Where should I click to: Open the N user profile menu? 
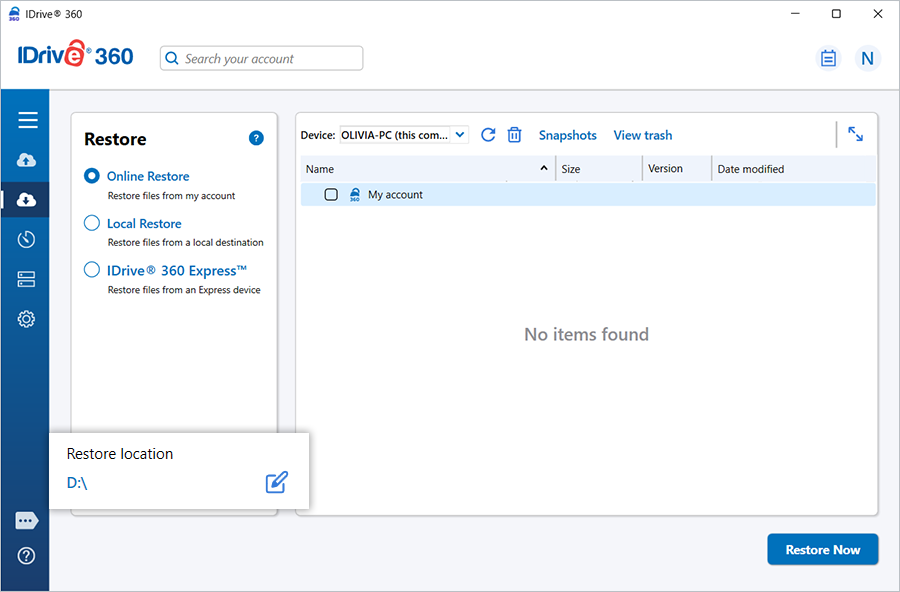coord(867,58)
